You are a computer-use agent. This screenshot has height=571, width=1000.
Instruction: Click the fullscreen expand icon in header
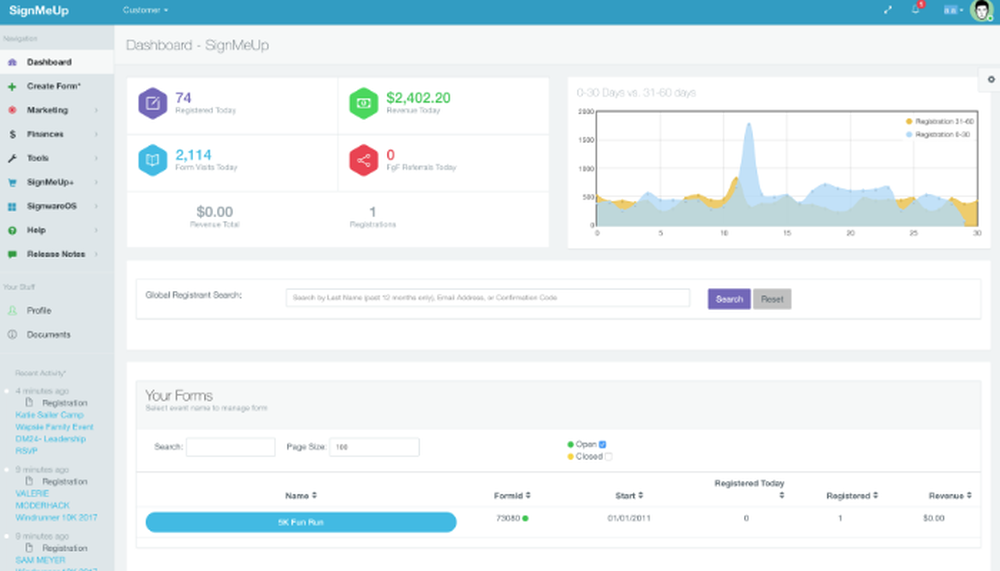click(888, 10)
